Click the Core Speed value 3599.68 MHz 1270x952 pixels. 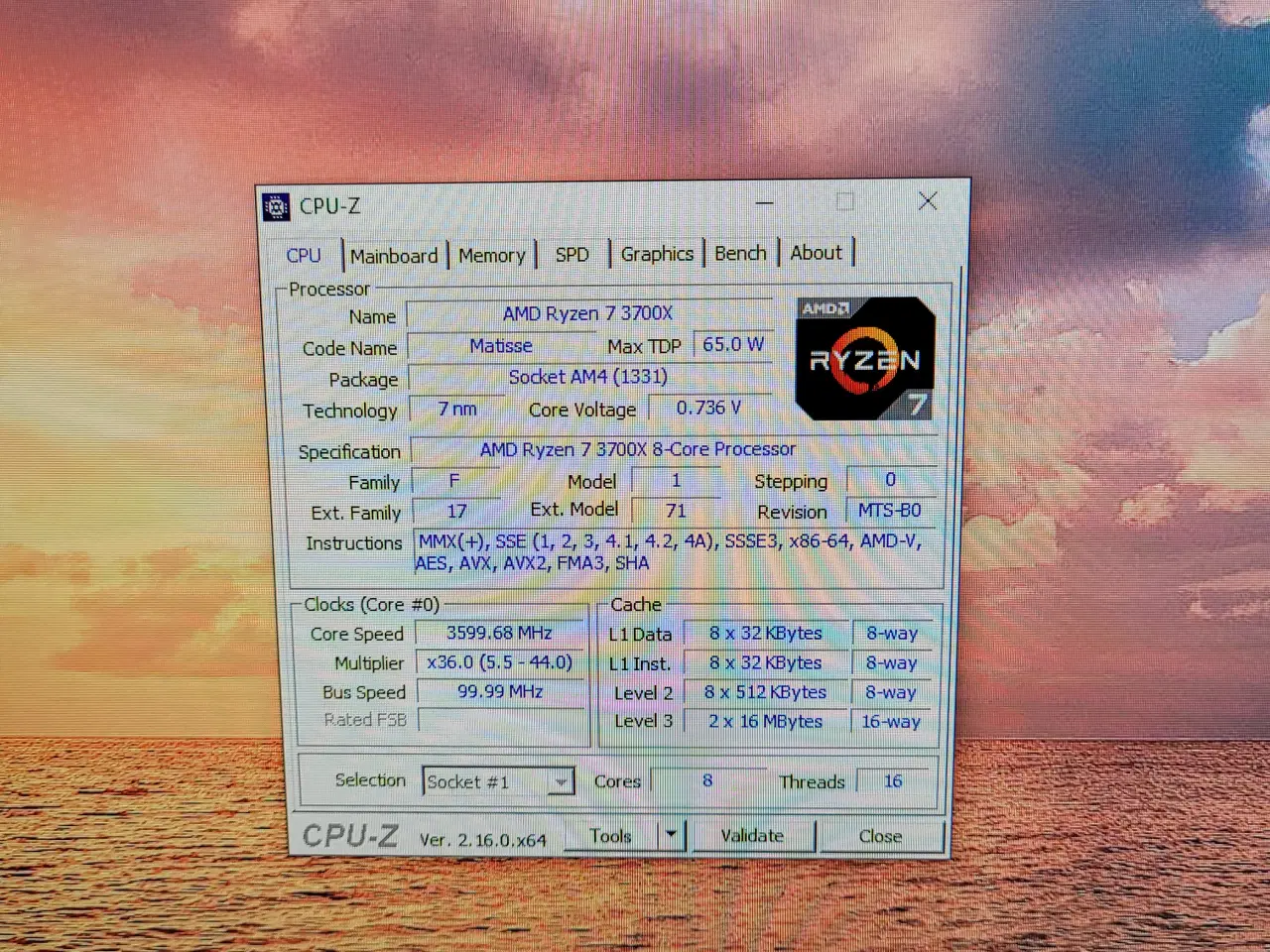(x=499, y=633)
